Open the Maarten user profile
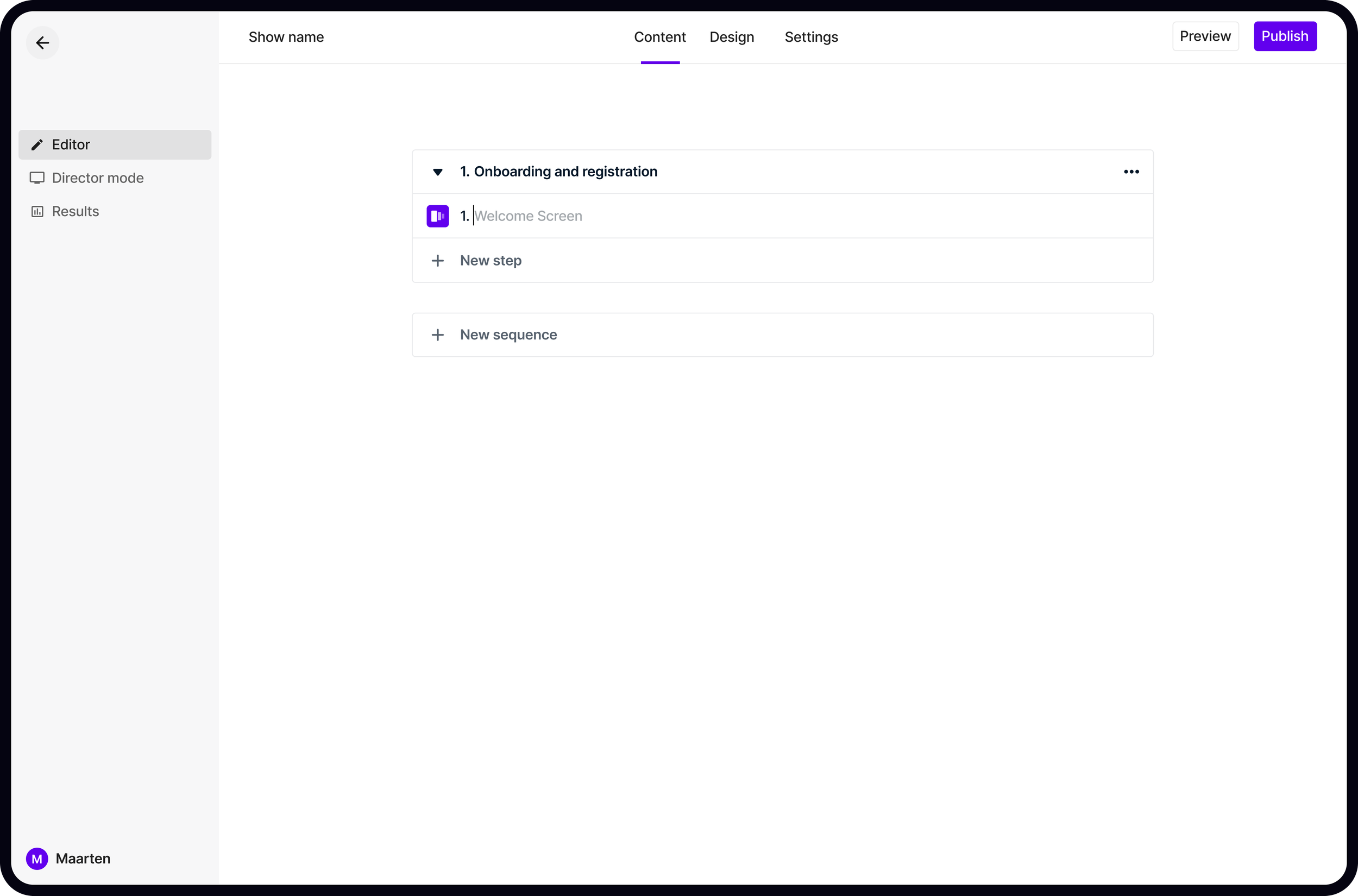The image size is (1358, 896). click(x=83, y=859)
